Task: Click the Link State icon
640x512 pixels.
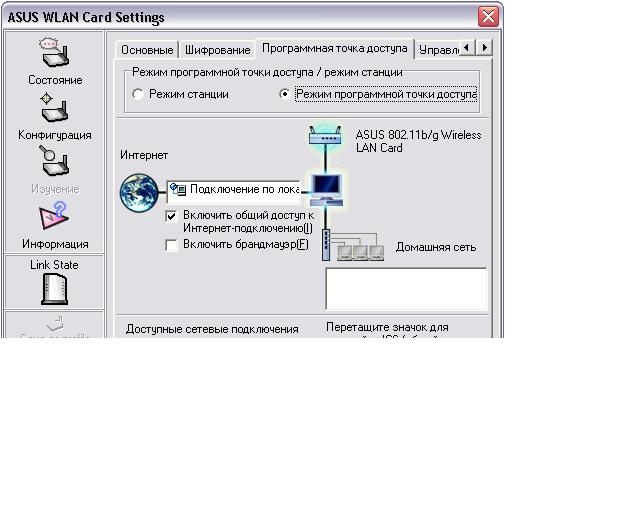Action: (54, 289)
